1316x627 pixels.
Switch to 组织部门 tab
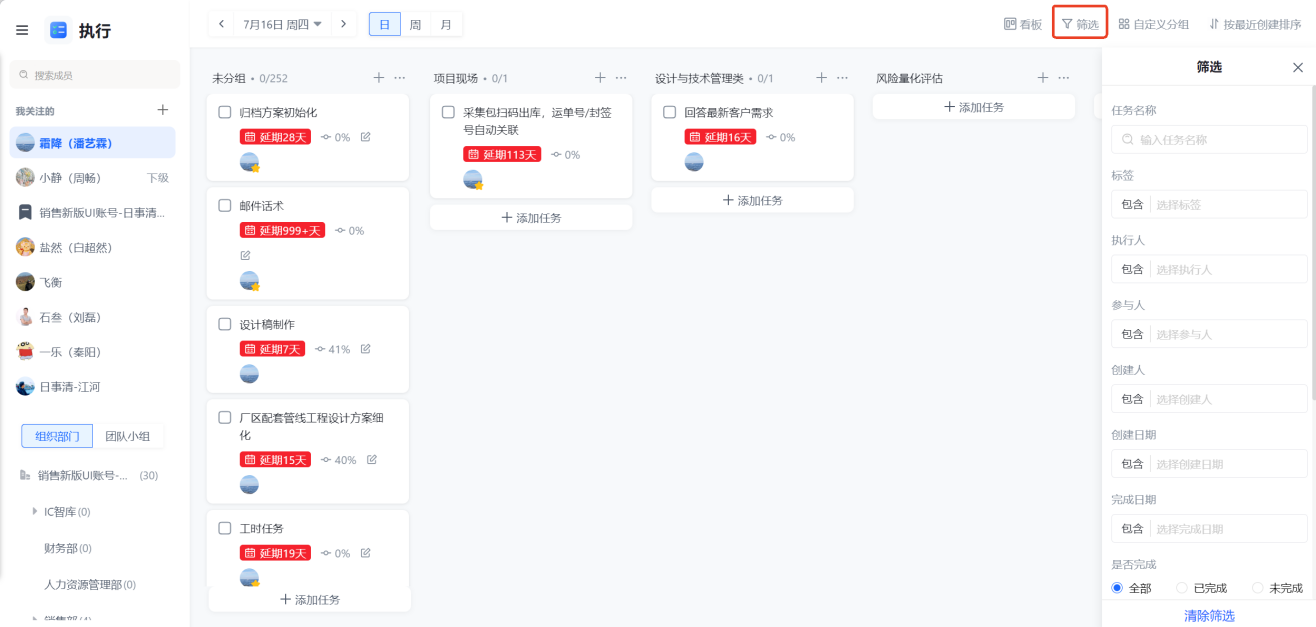57,436
